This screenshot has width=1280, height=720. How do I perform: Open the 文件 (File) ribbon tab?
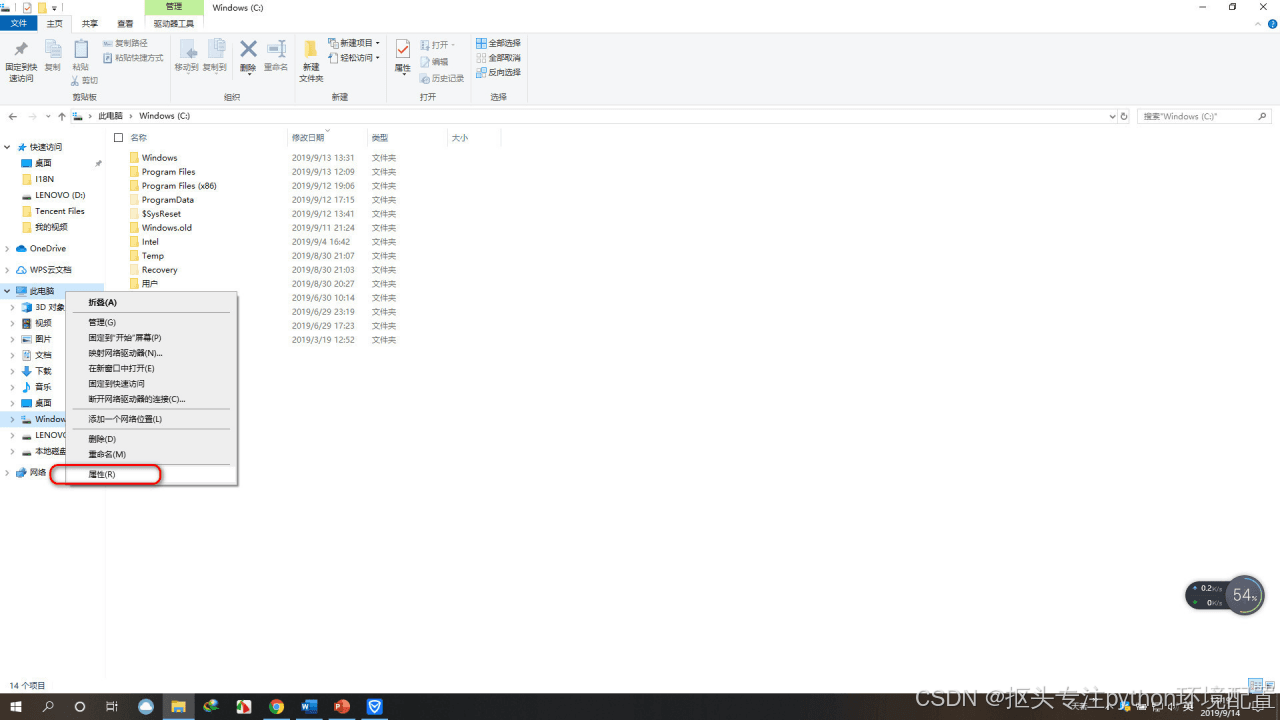19,23
